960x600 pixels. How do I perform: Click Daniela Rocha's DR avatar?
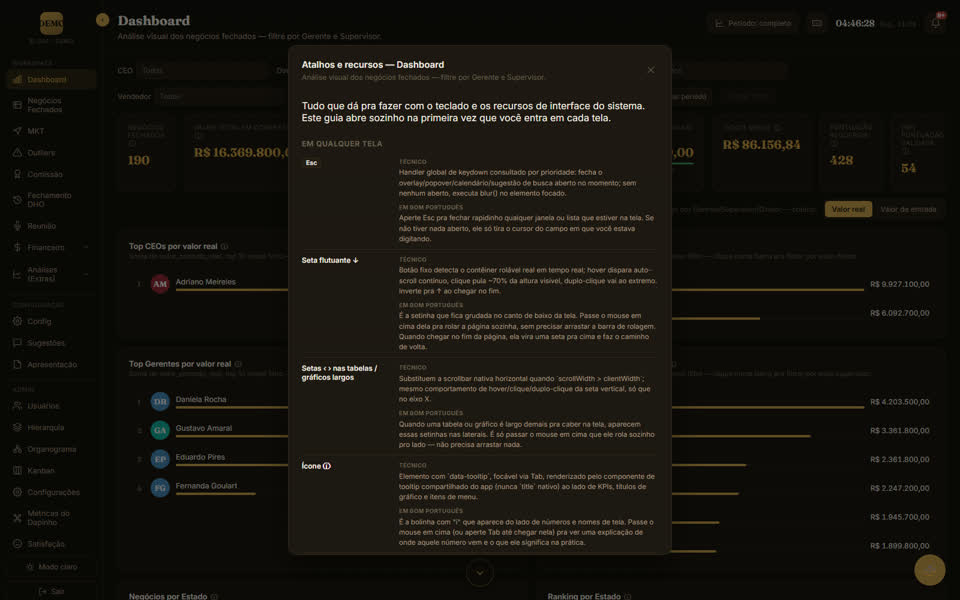click(160, 401)
